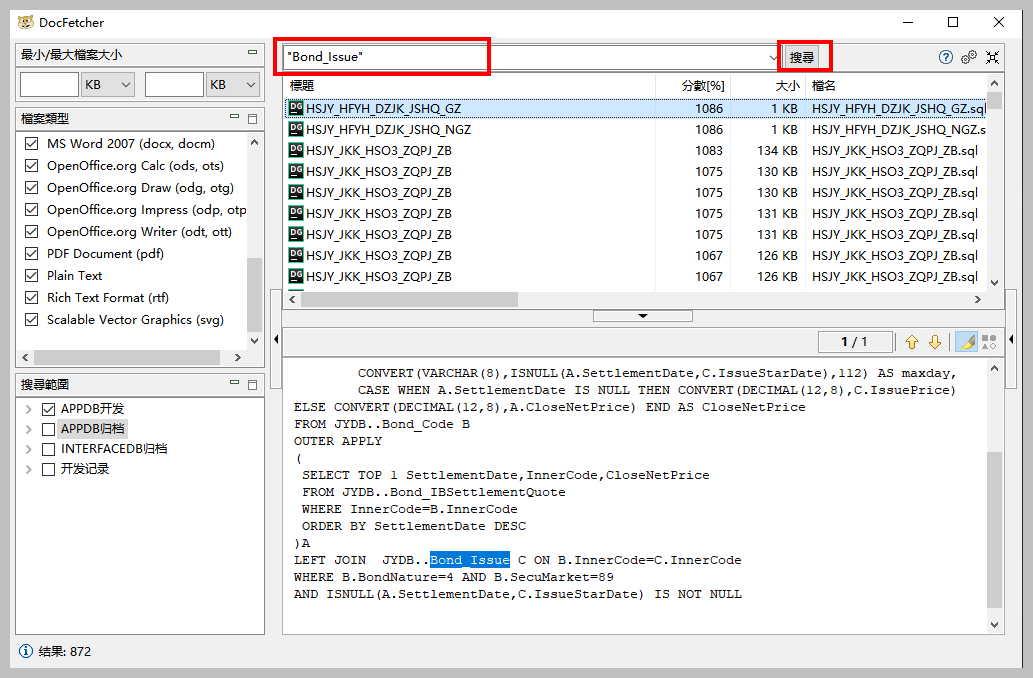Expand the APPDB开发 tree node
The width and height of the screenshot is (1033, 678).
(28, 408)
